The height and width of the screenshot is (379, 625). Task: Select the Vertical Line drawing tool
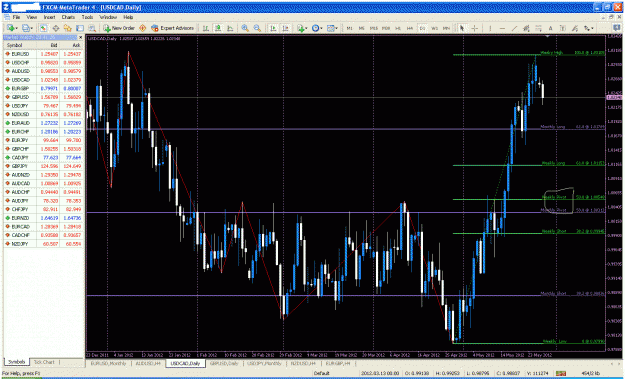490,28
